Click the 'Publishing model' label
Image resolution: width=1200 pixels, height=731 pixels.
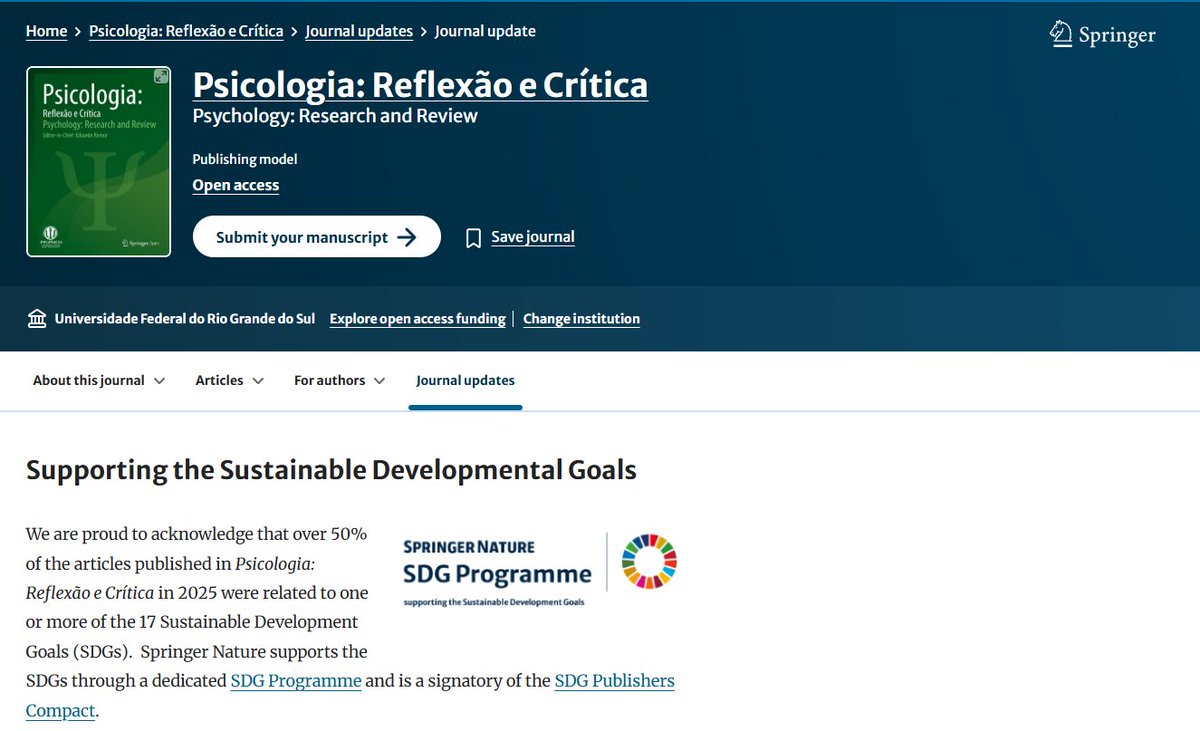point(245,159)
